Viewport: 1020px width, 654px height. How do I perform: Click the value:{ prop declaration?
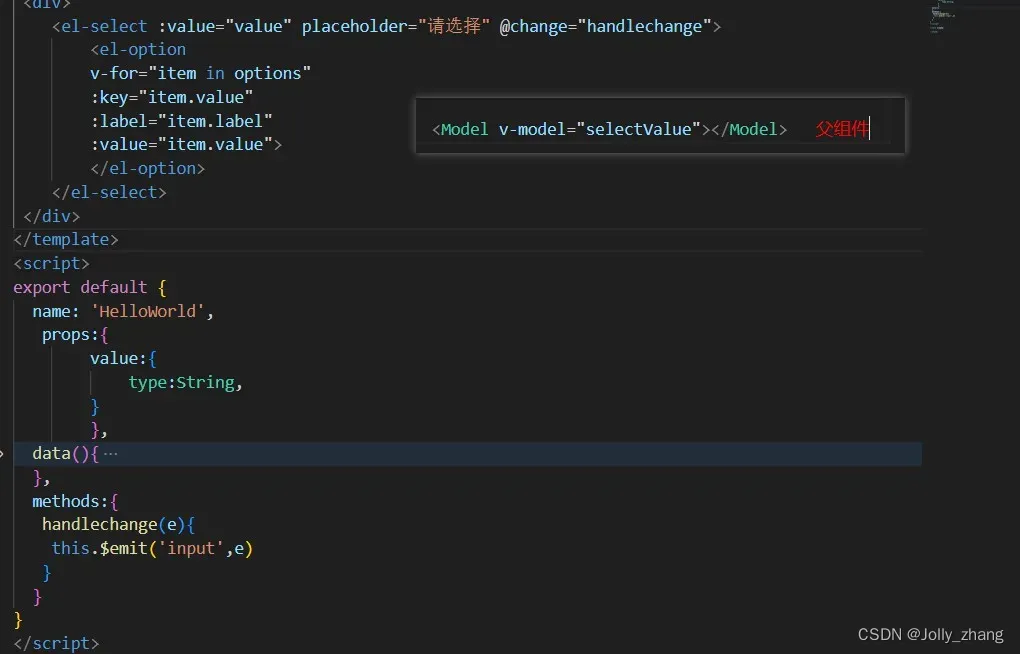point(123,359)
